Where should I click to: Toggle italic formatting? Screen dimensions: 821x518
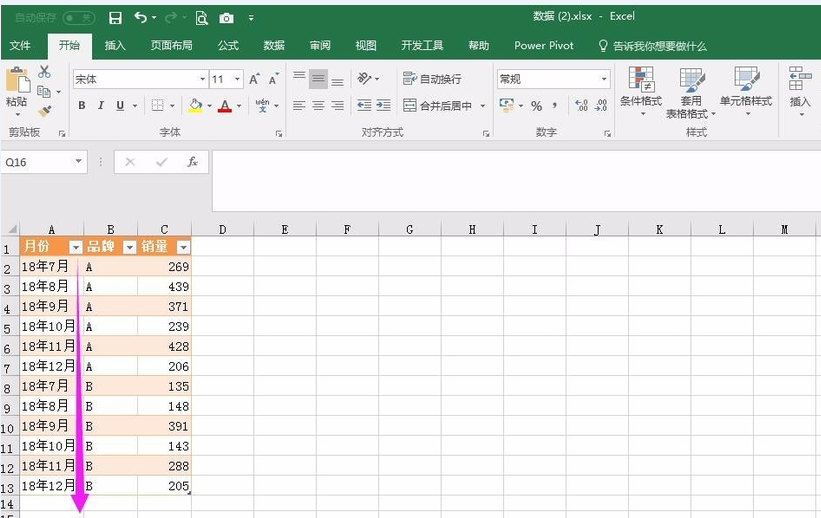101,106
